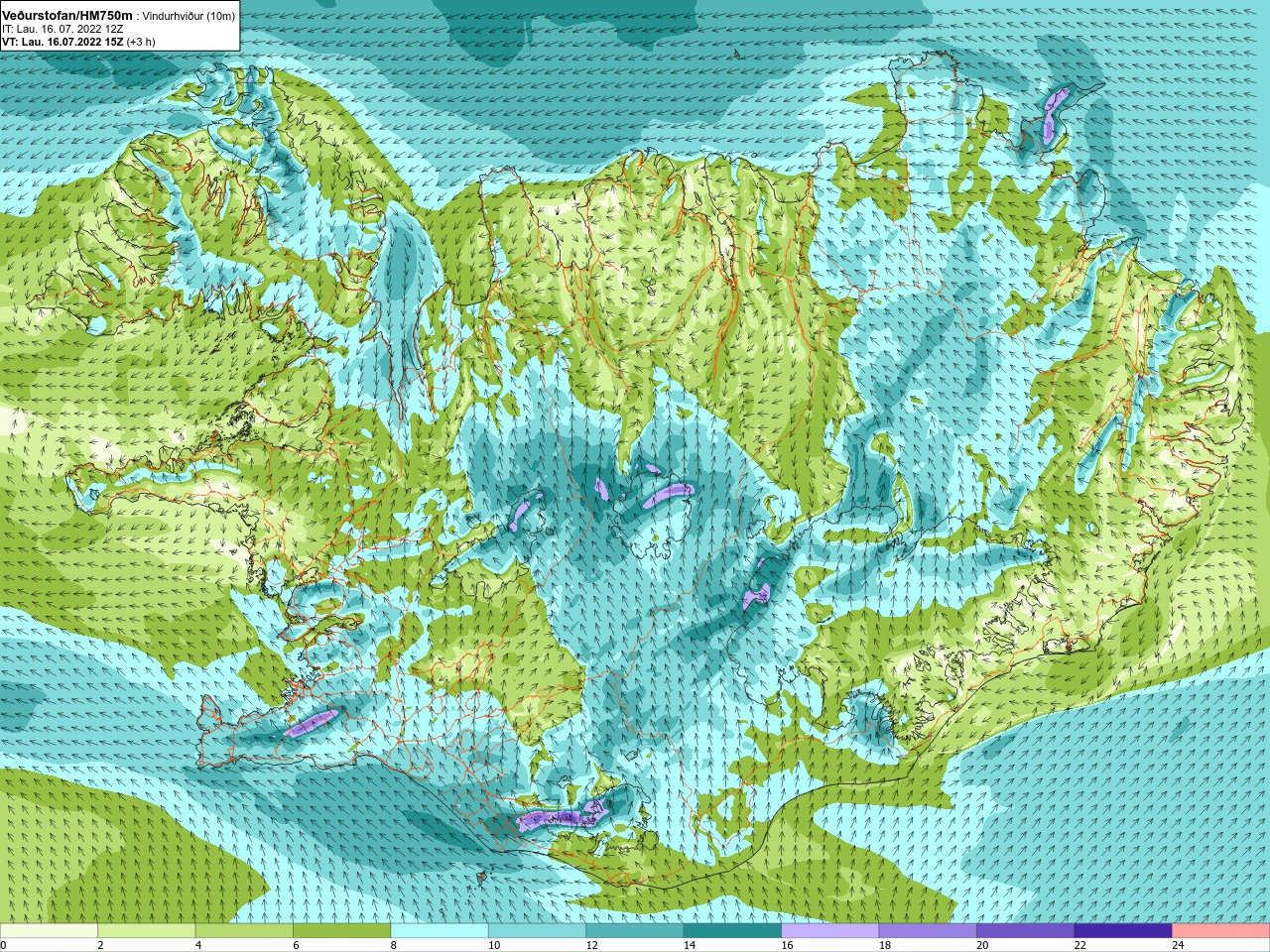This screenshot has width=1270, height=952.
Task: Select the "VT: Lau. 16.07.2022 15Z (+3 h)" line
Action: [78, 42]
